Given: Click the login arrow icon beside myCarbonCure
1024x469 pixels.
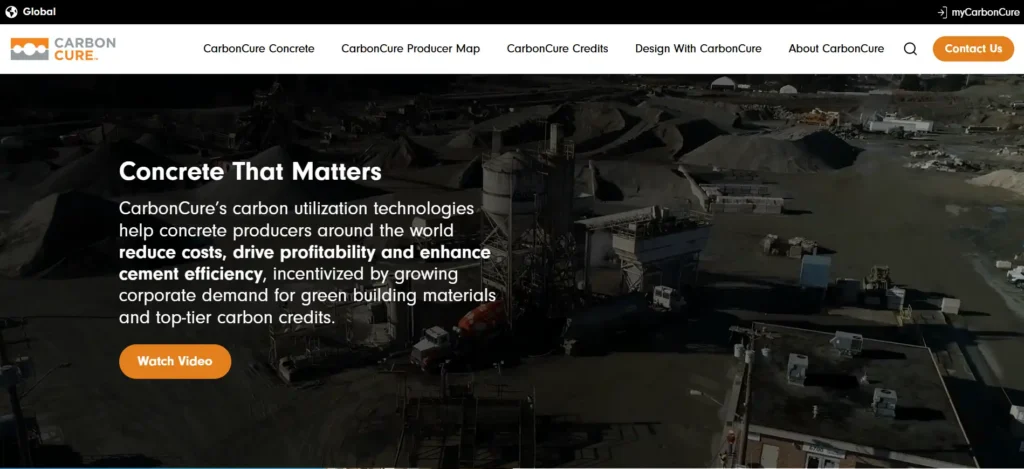Looking at the screenshot, I should (x=942, y=12).
